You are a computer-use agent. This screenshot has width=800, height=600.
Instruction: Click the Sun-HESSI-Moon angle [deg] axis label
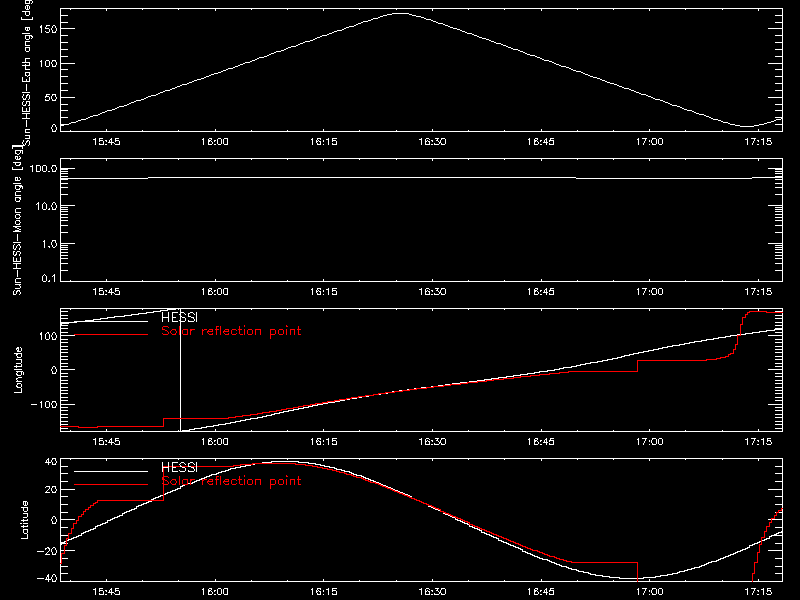coord(17,220)
